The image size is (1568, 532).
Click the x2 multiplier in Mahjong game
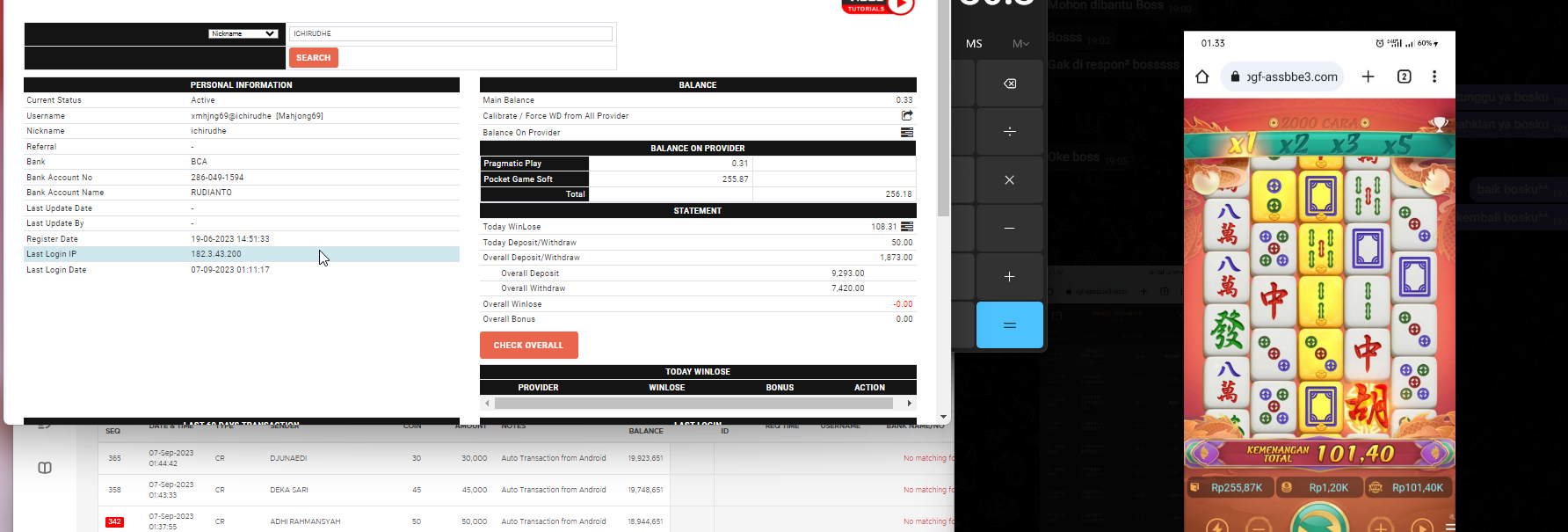pyautogui.click(x=1294, y=144)
